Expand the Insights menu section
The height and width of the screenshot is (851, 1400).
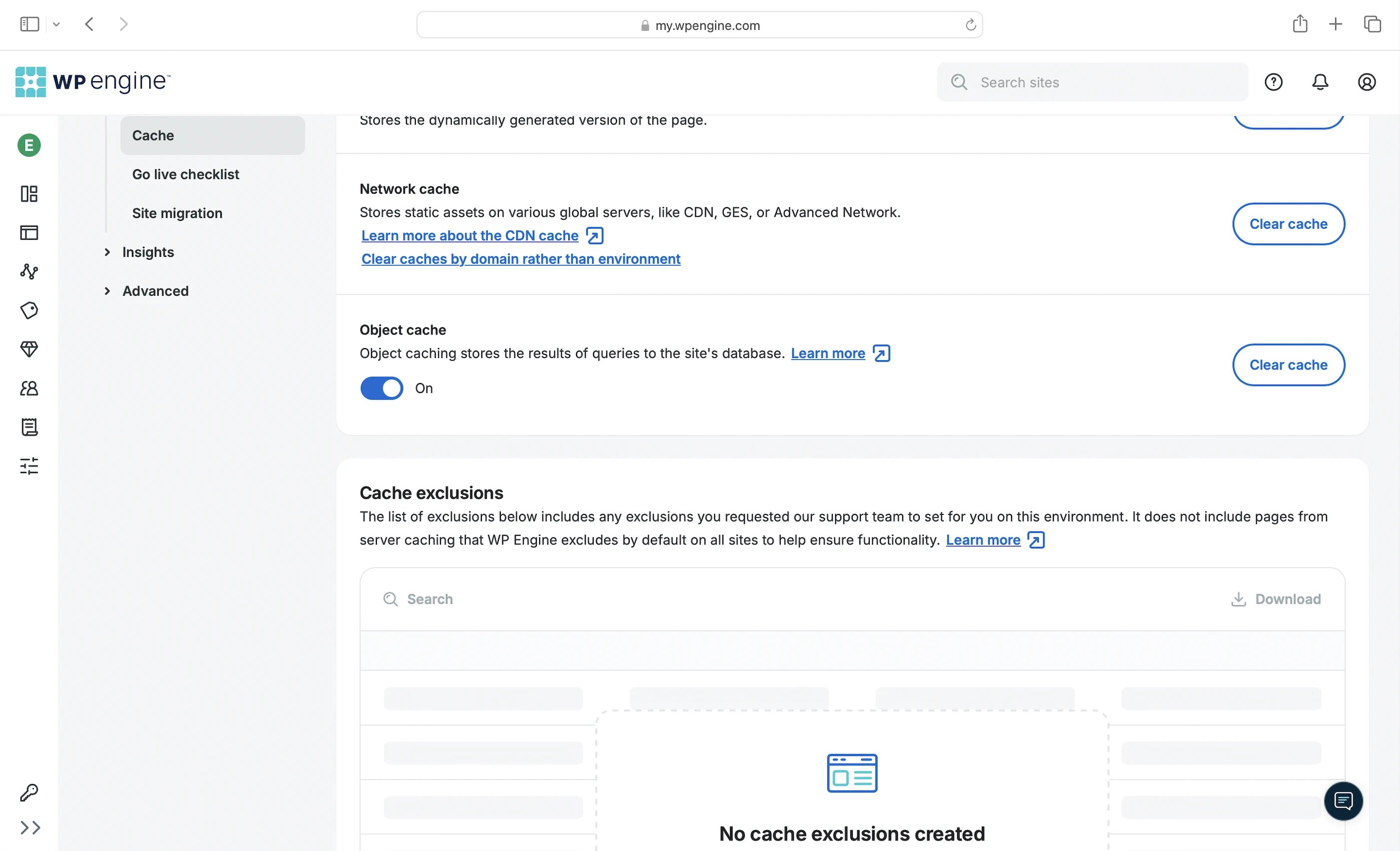click(148, 252)
